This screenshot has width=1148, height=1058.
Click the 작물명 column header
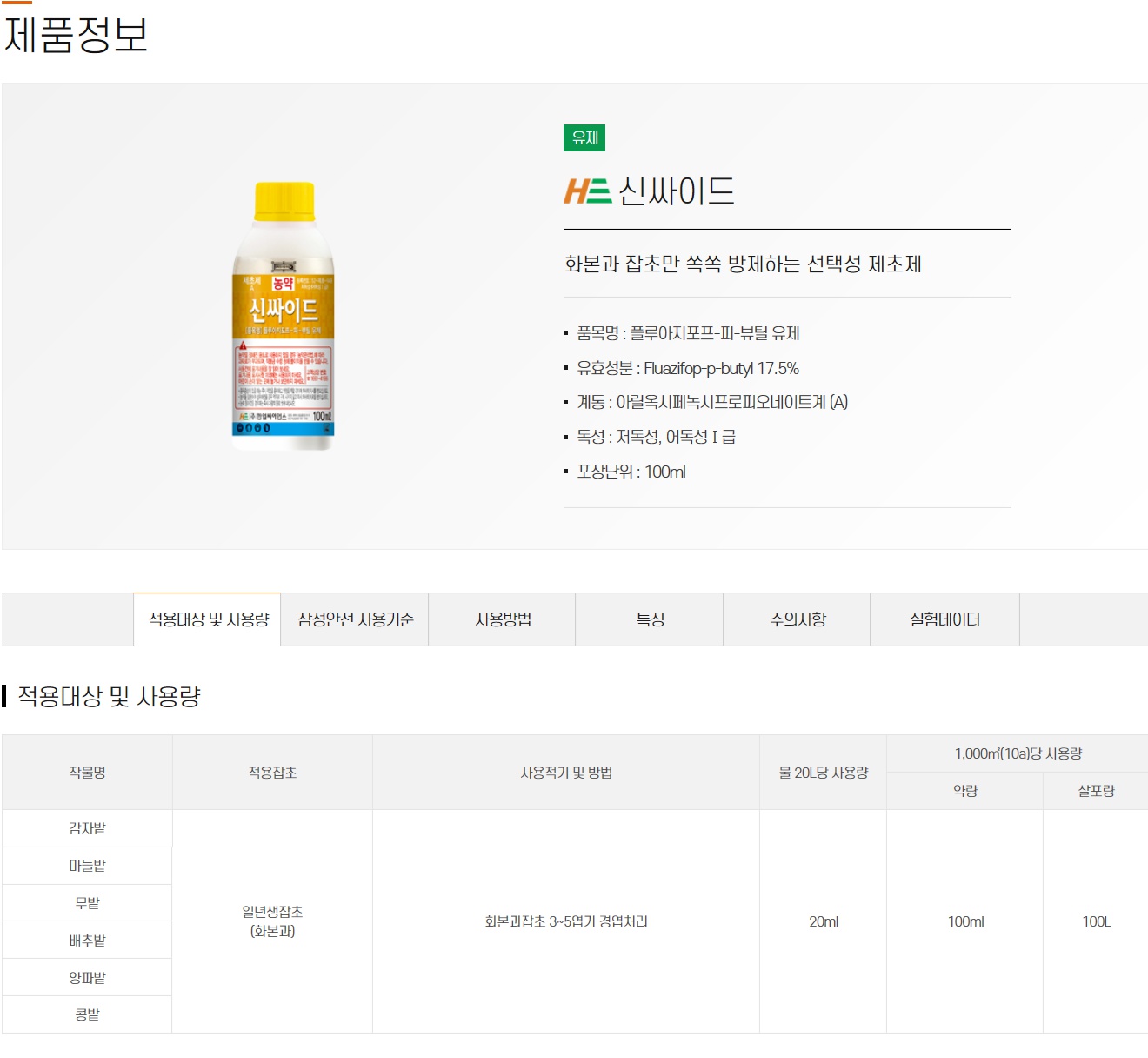(x=87, y=773)
